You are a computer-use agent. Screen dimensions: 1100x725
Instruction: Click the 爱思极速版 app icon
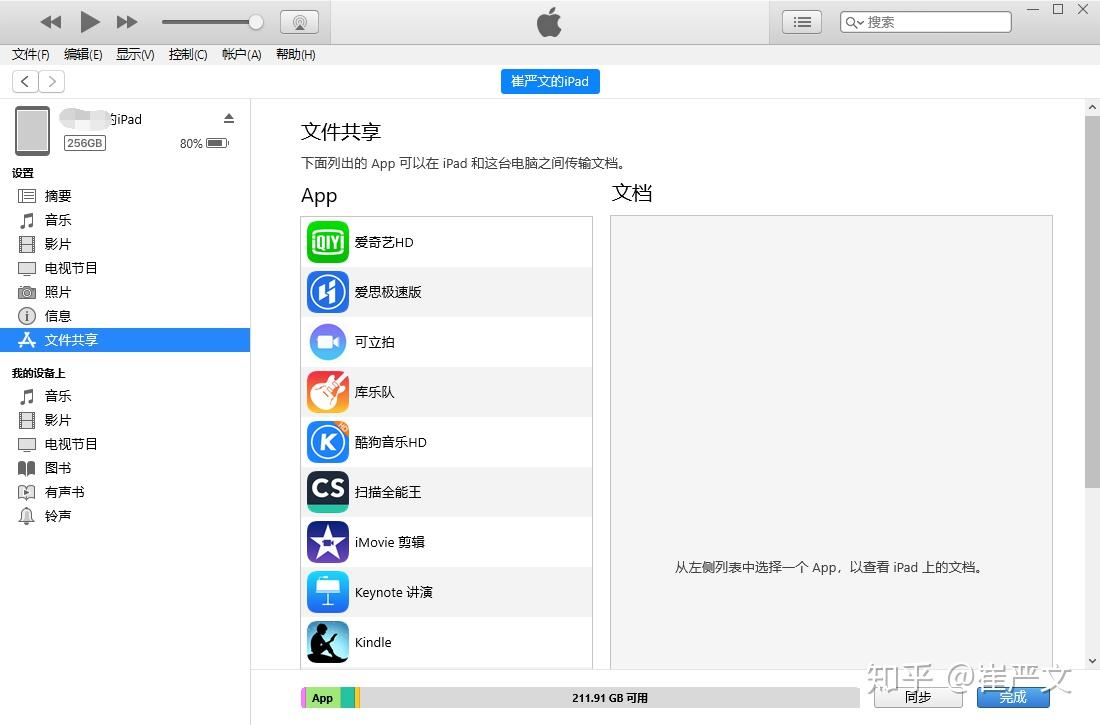328,292
